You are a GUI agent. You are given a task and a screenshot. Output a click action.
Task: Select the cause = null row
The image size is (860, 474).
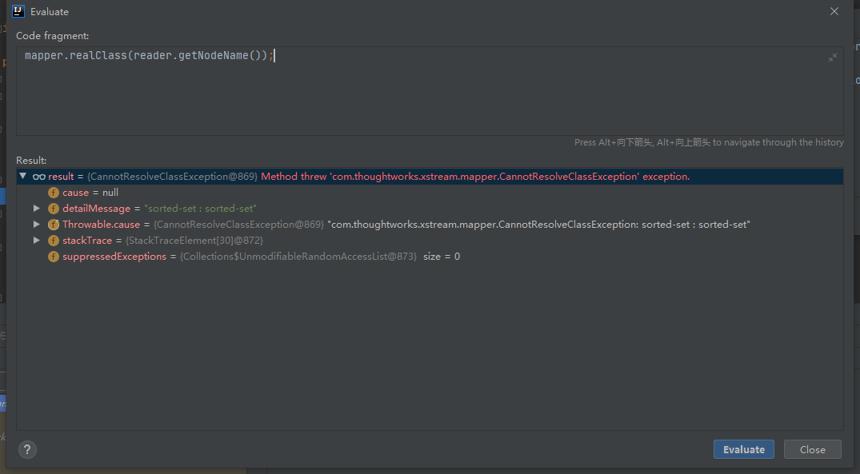(x=430, y=193)
